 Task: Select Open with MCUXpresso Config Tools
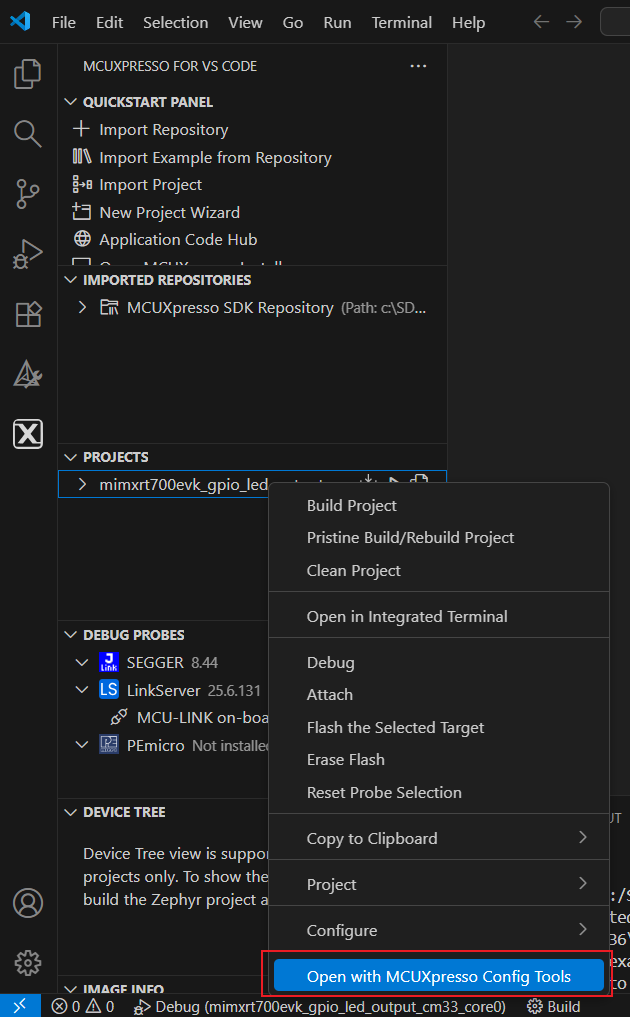(x=438, y=976)
